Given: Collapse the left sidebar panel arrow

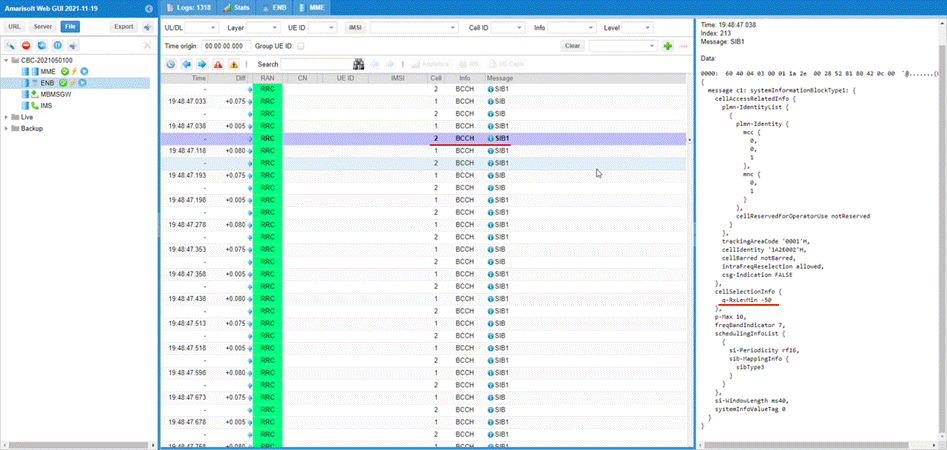Looking at the screenshot, I should click(x=148, y=9).
